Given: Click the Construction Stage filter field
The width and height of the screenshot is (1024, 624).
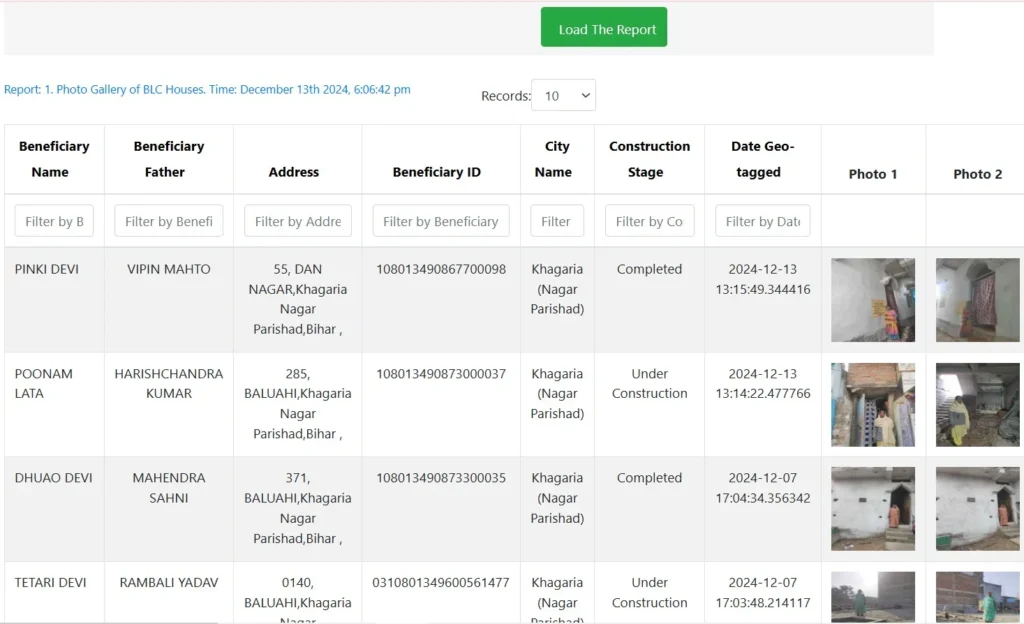Looking at the screenshot, I should 649,221.
